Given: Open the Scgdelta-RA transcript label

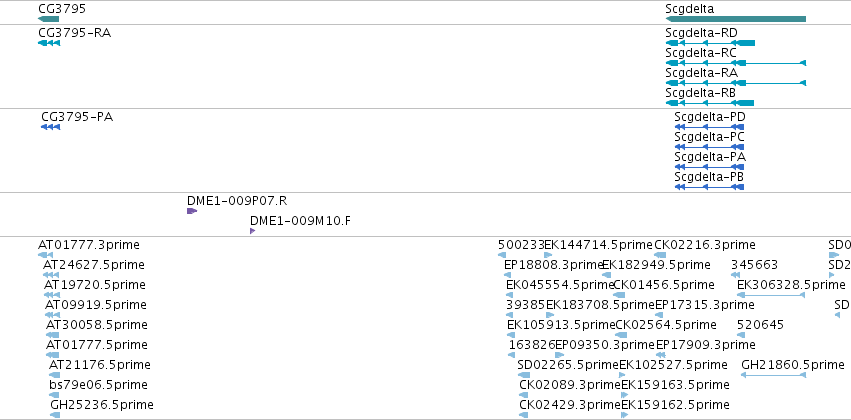Looking at the screenshot, I should (x=702, y=73).
